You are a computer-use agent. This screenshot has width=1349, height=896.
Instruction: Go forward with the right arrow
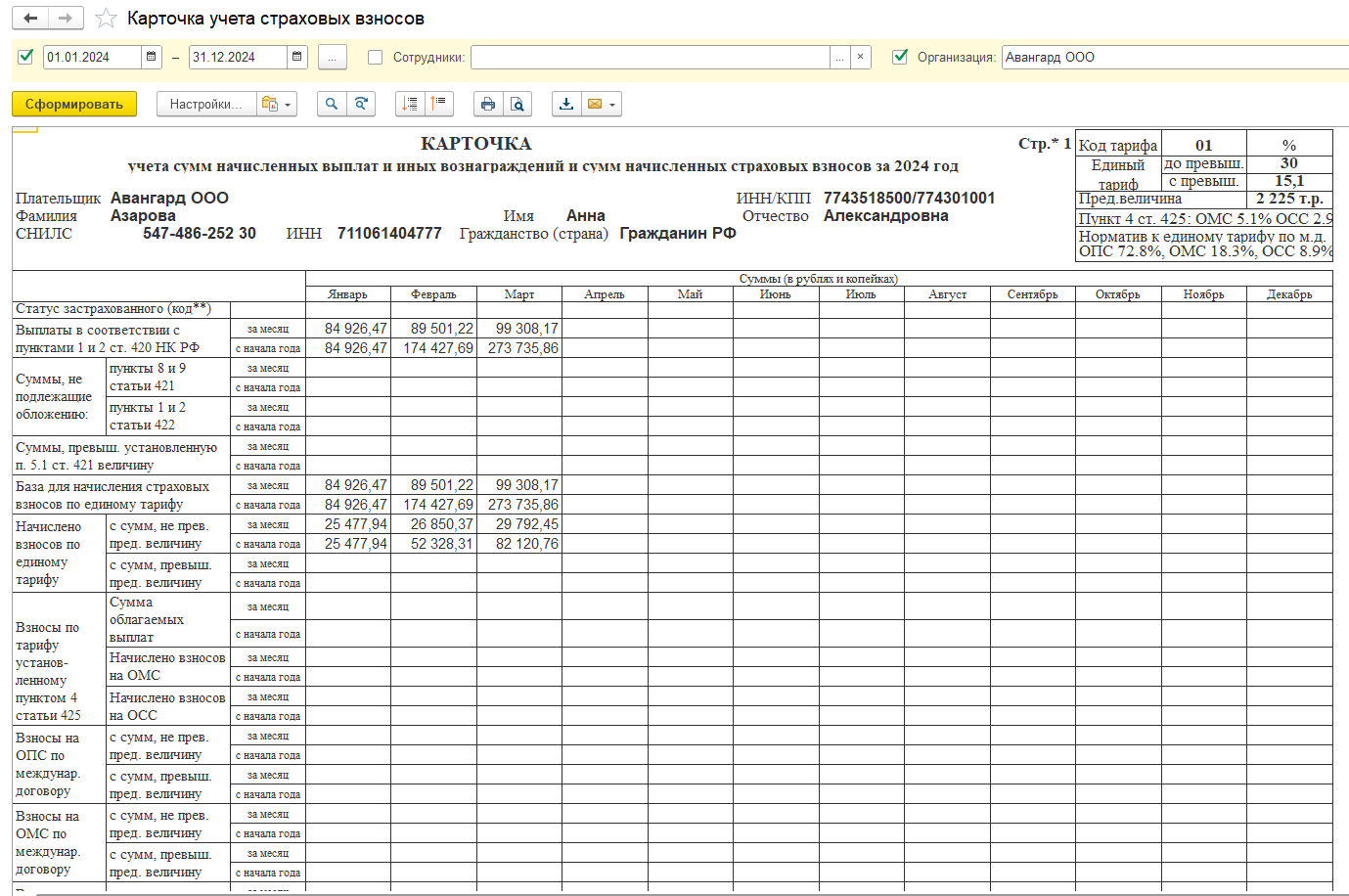66,18
